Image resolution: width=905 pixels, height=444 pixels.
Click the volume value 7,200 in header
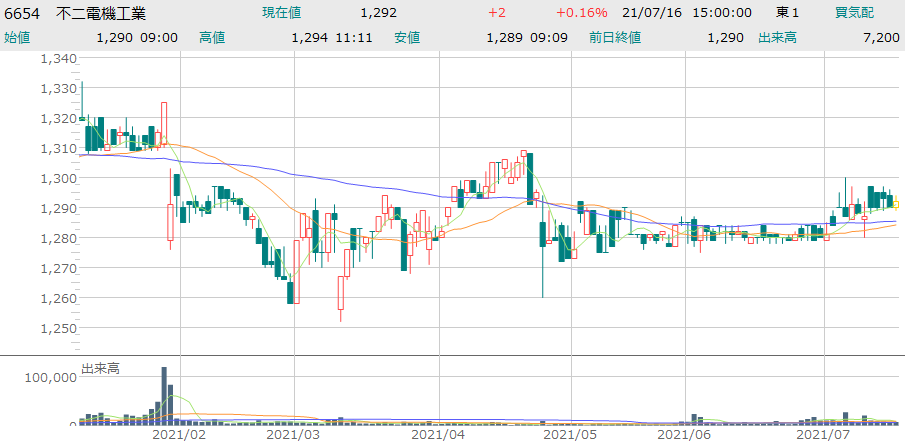pos(880,37)
